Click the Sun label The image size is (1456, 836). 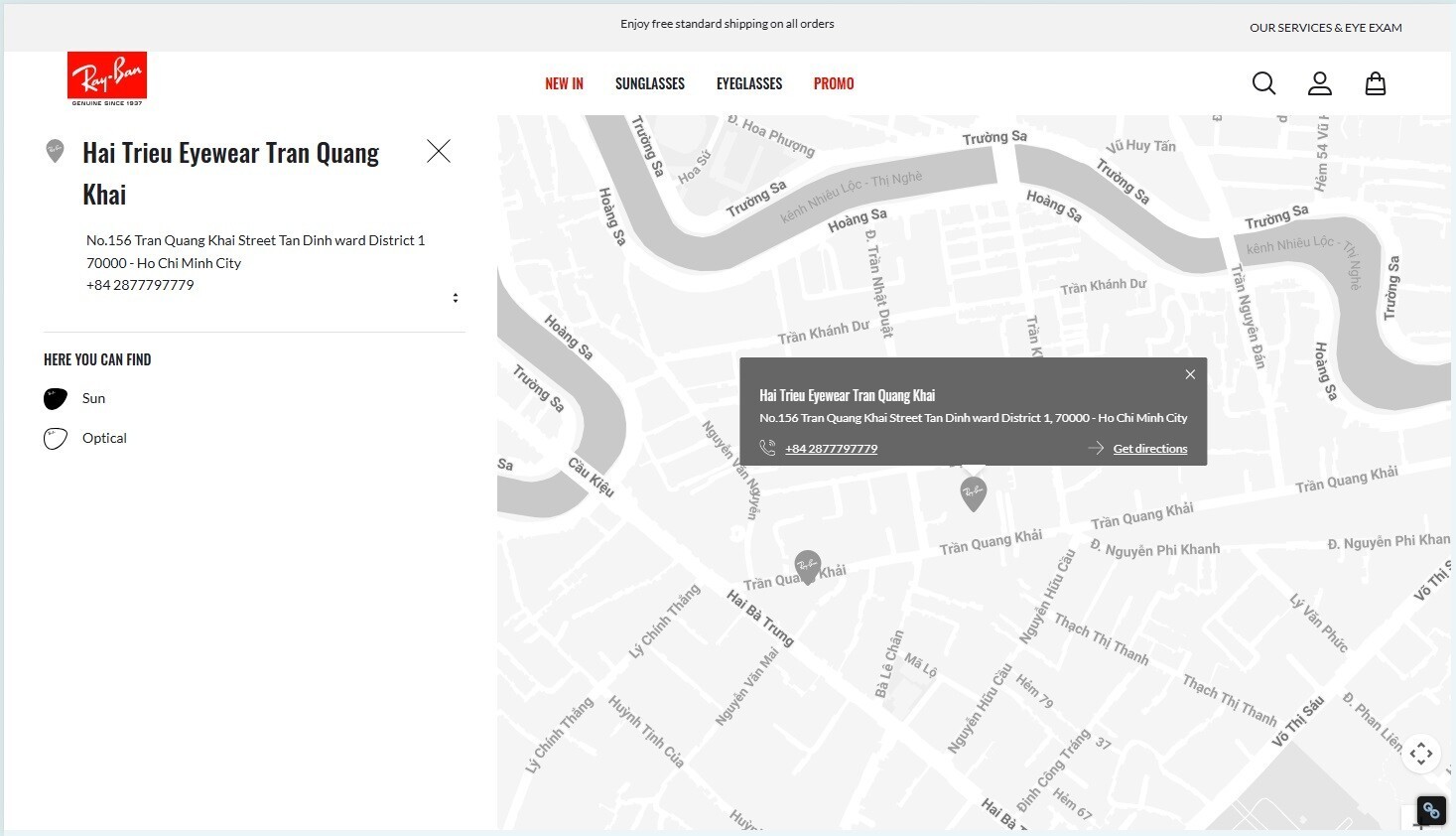click(x=94, y=398)
